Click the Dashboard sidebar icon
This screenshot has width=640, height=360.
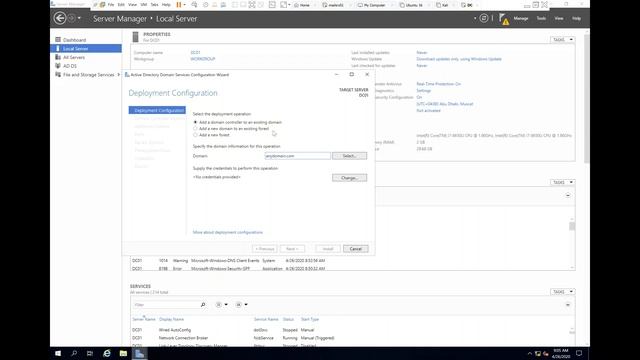58,40
